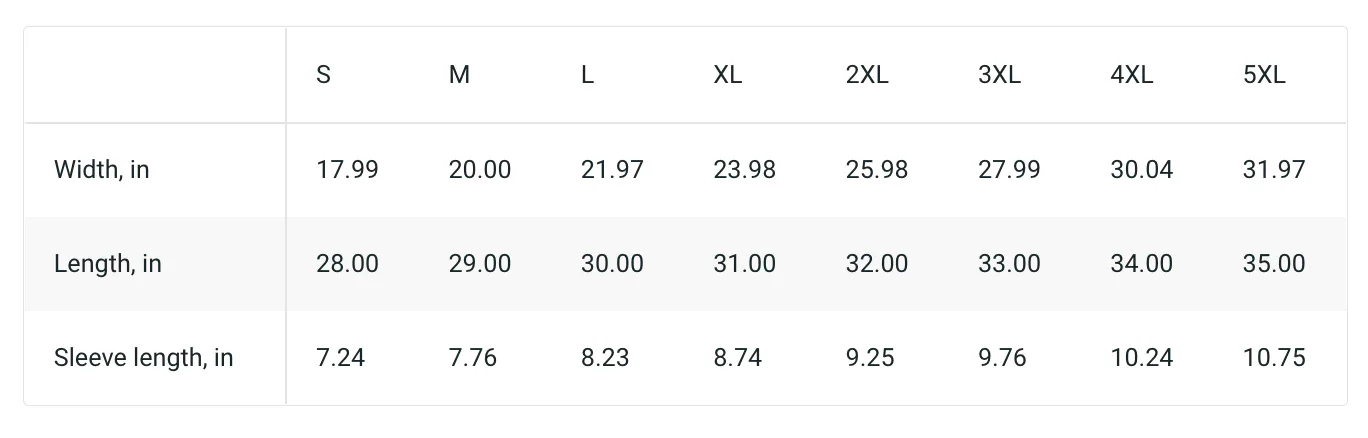
Task: Click the "Width, in" row label
Action: (x=102, y=170)
